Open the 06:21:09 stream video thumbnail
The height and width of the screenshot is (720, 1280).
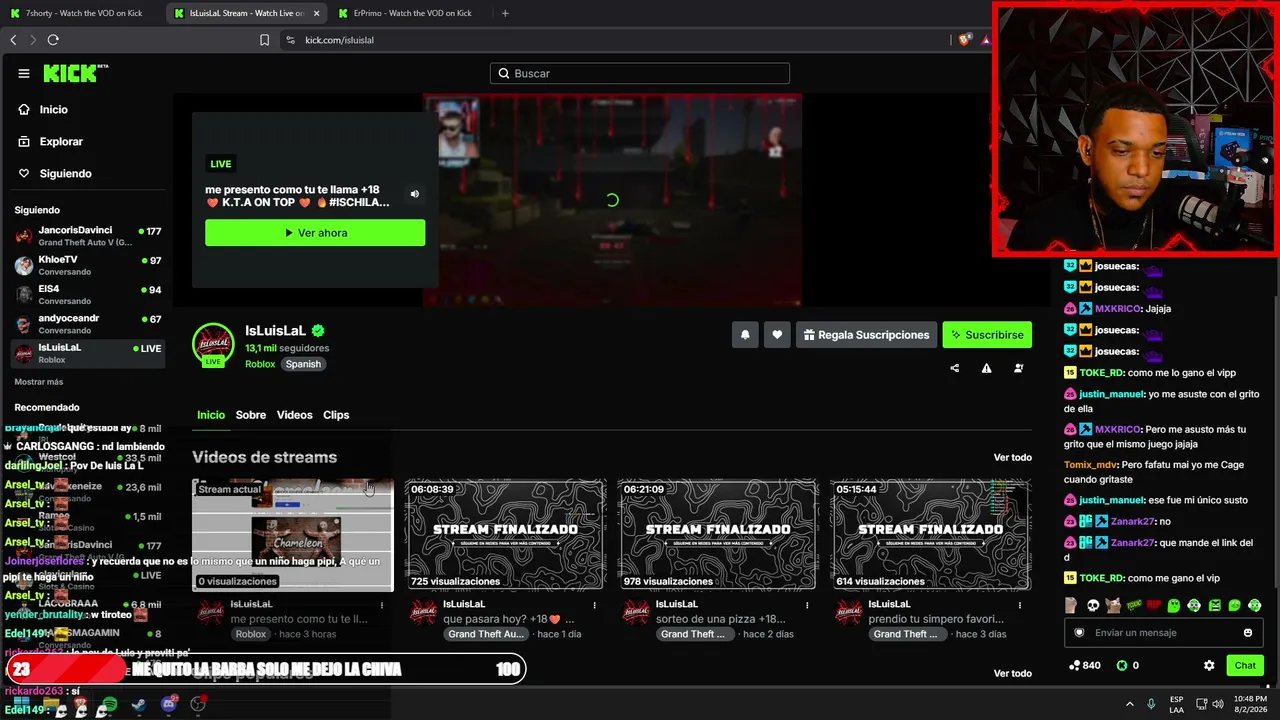click(718, 535)
